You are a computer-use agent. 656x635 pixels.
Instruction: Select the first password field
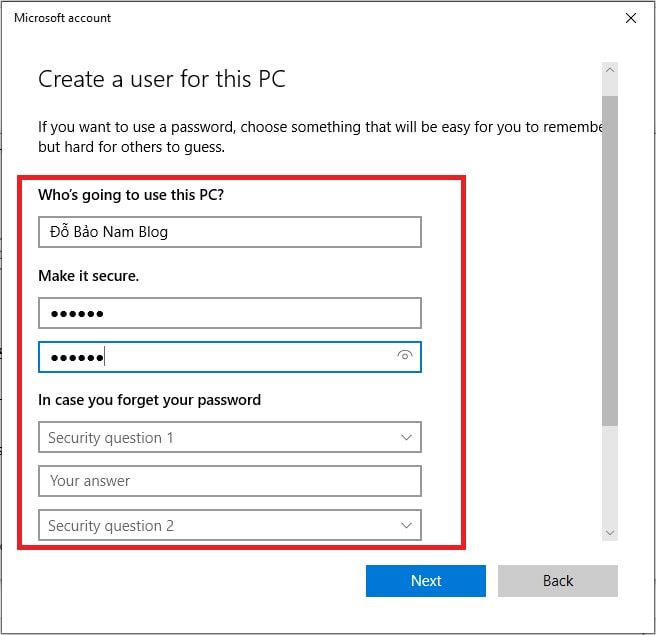coord(230,313)
